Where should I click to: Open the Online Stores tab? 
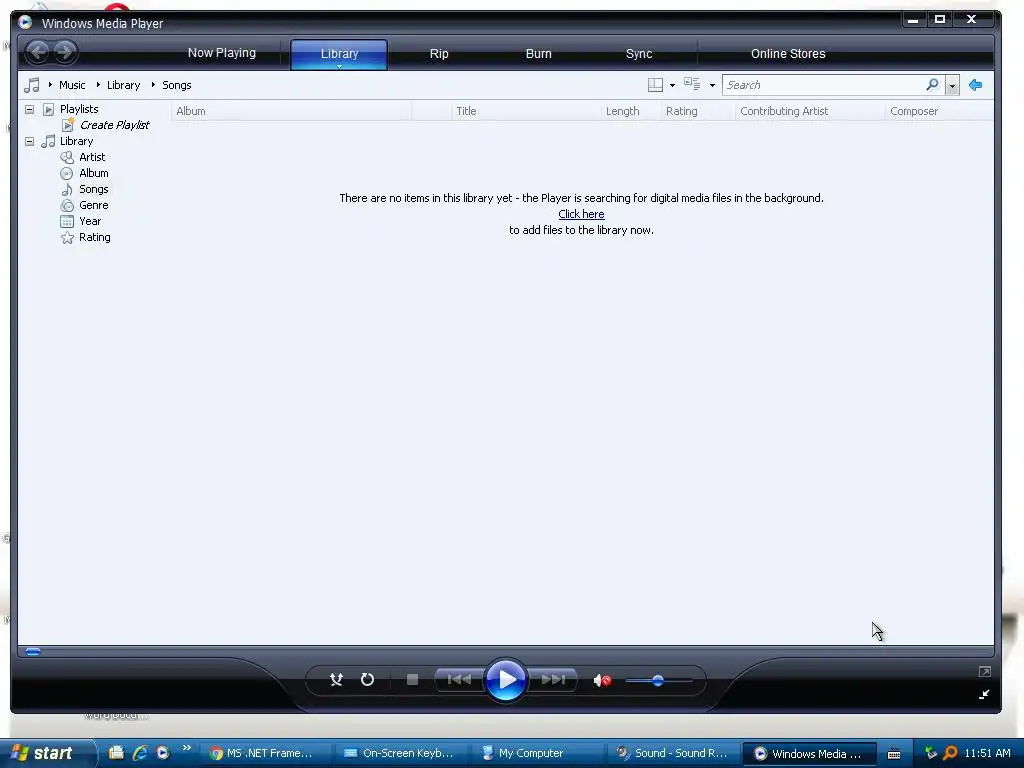tap(788, 54)
